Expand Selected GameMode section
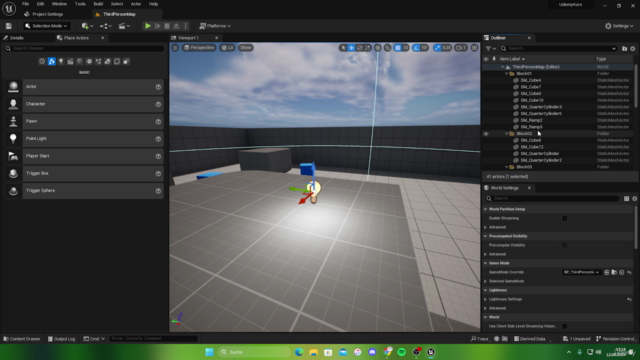The image size is (640, 360). point(486,281)
